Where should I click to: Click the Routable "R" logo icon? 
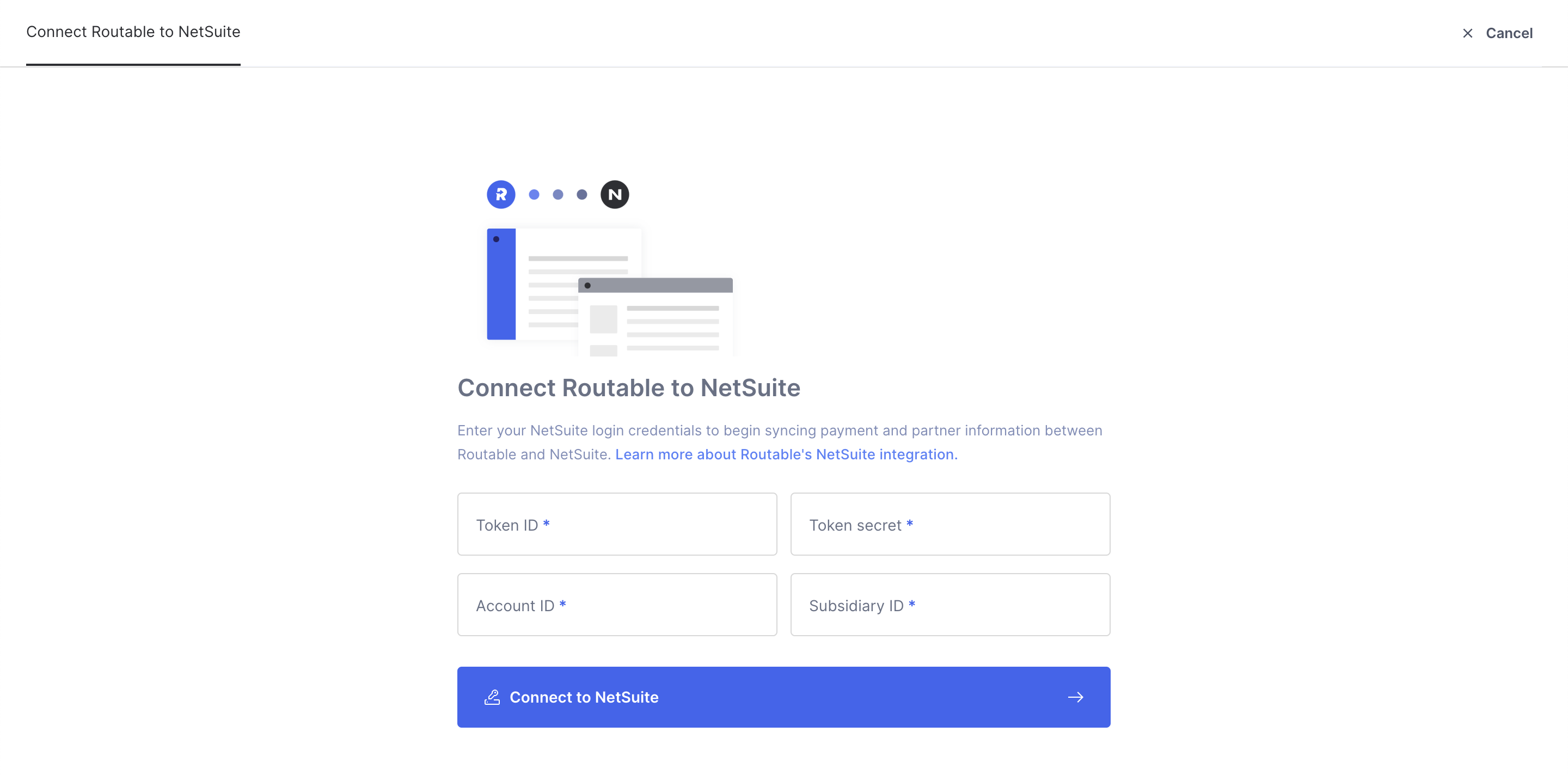pyautogui.click(x=500, y=194)
